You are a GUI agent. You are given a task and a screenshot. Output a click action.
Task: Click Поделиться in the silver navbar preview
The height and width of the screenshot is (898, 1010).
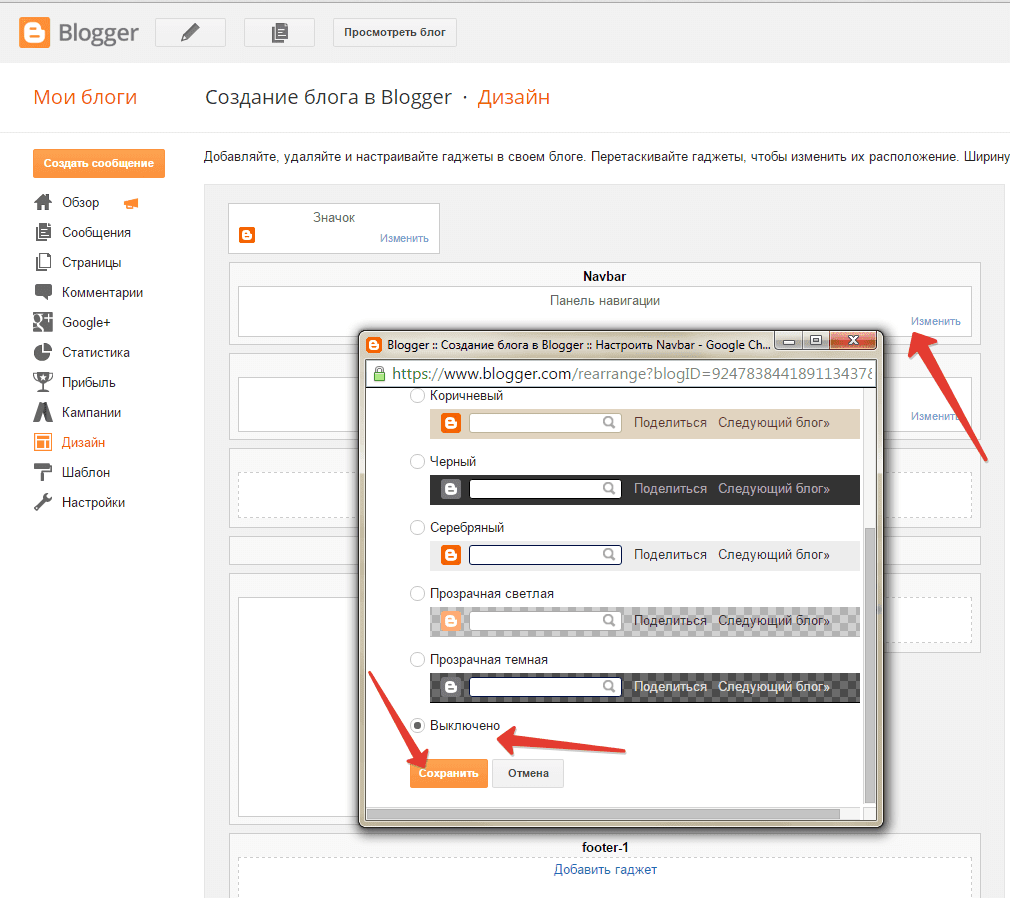(x=670, y=555)
